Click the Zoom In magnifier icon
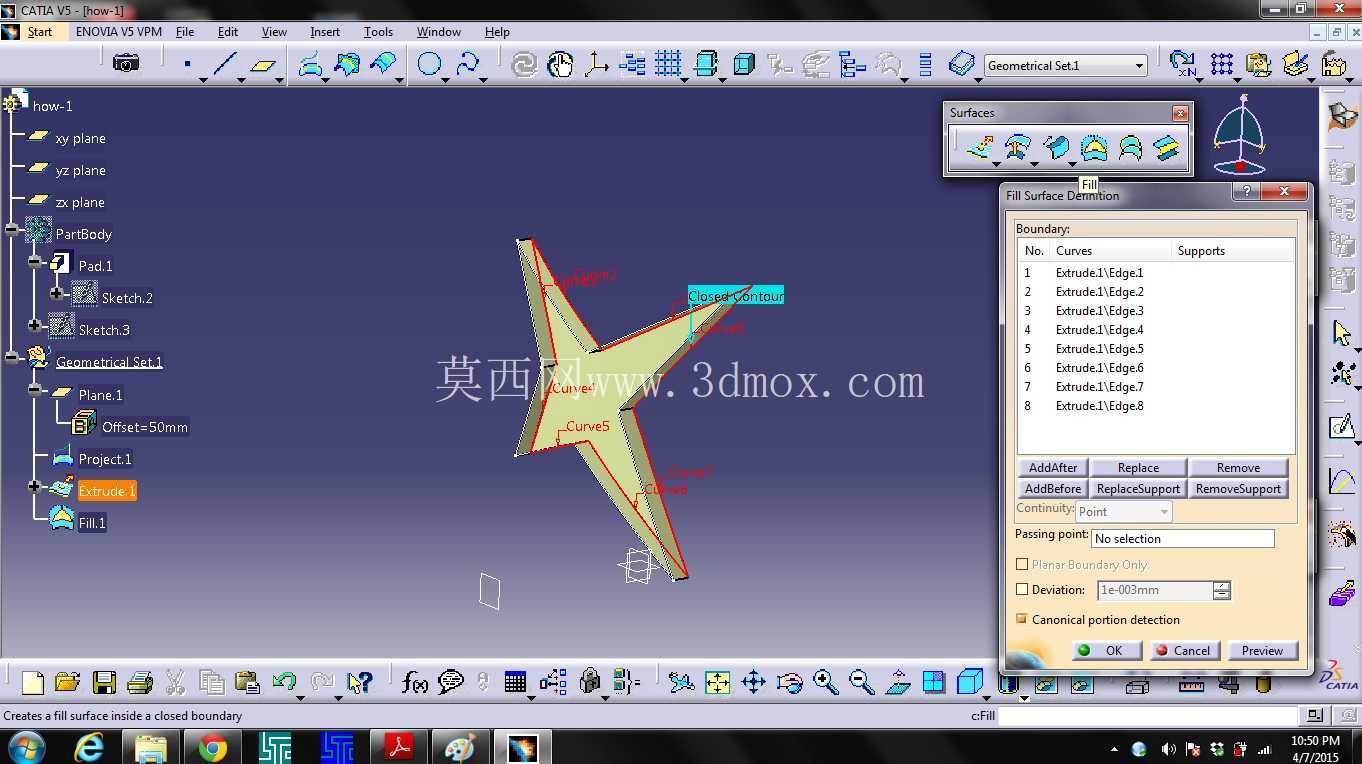The image size is (1362, 764). pos(825,683)
